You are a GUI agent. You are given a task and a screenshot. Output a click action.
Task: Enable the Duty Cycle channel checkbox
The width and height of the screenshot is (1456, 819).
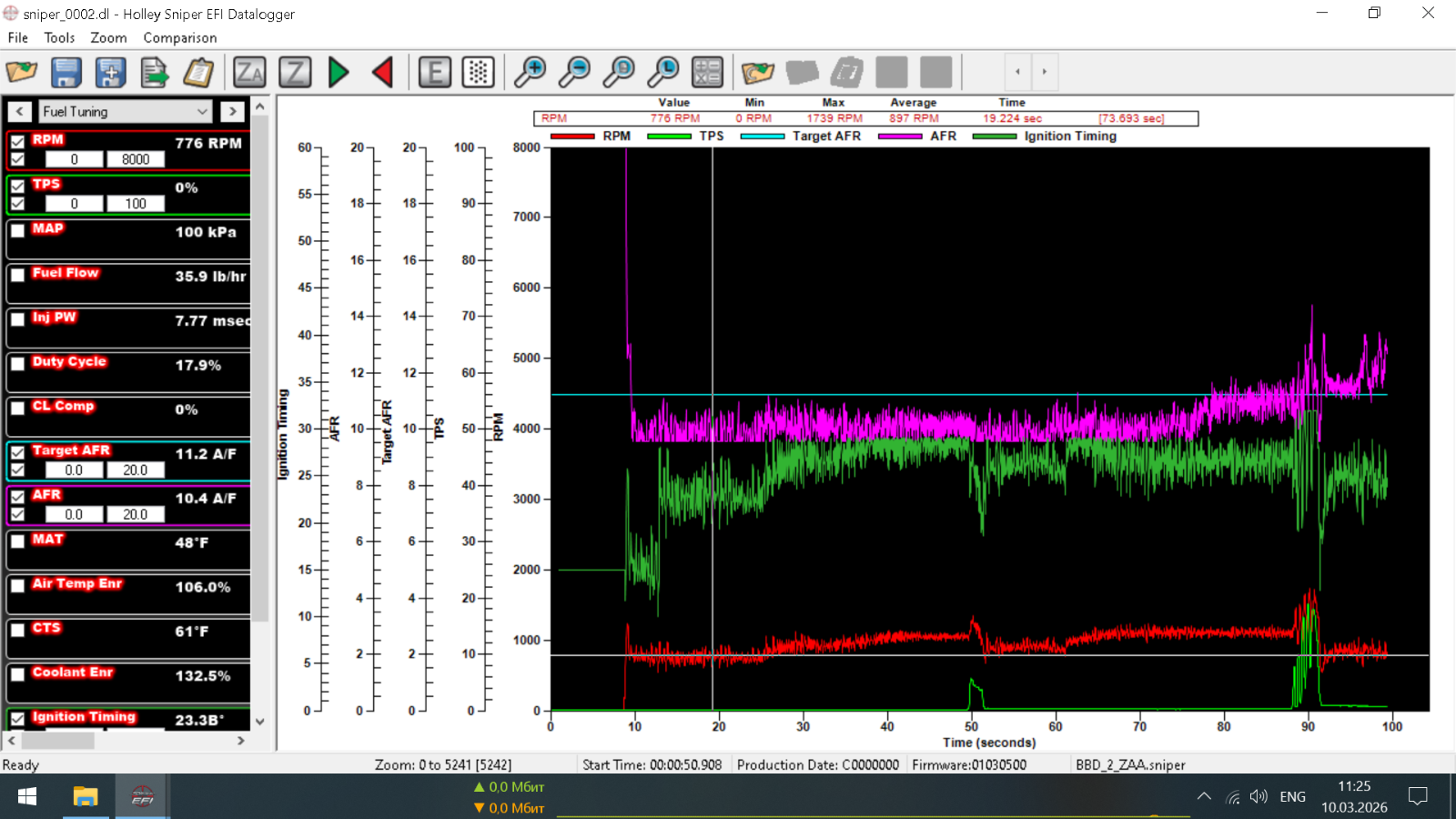point(17,364)
